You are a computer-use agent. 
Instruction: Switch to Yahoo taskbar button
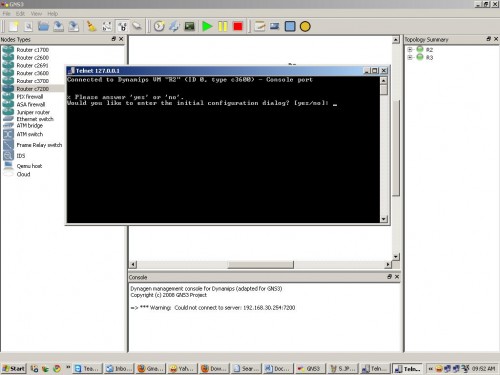pyautogui.click(x=182, y=368)
